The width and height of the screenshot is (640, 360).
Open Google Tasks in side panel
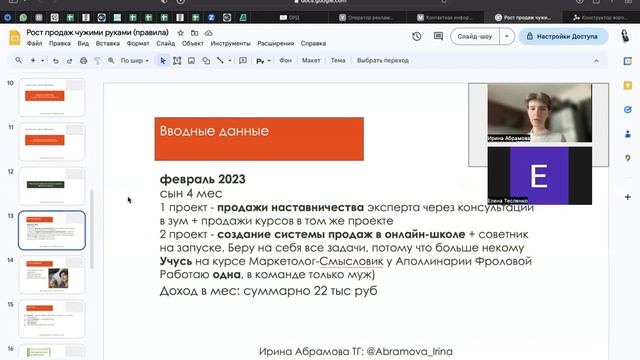click(x=628, y=109)
